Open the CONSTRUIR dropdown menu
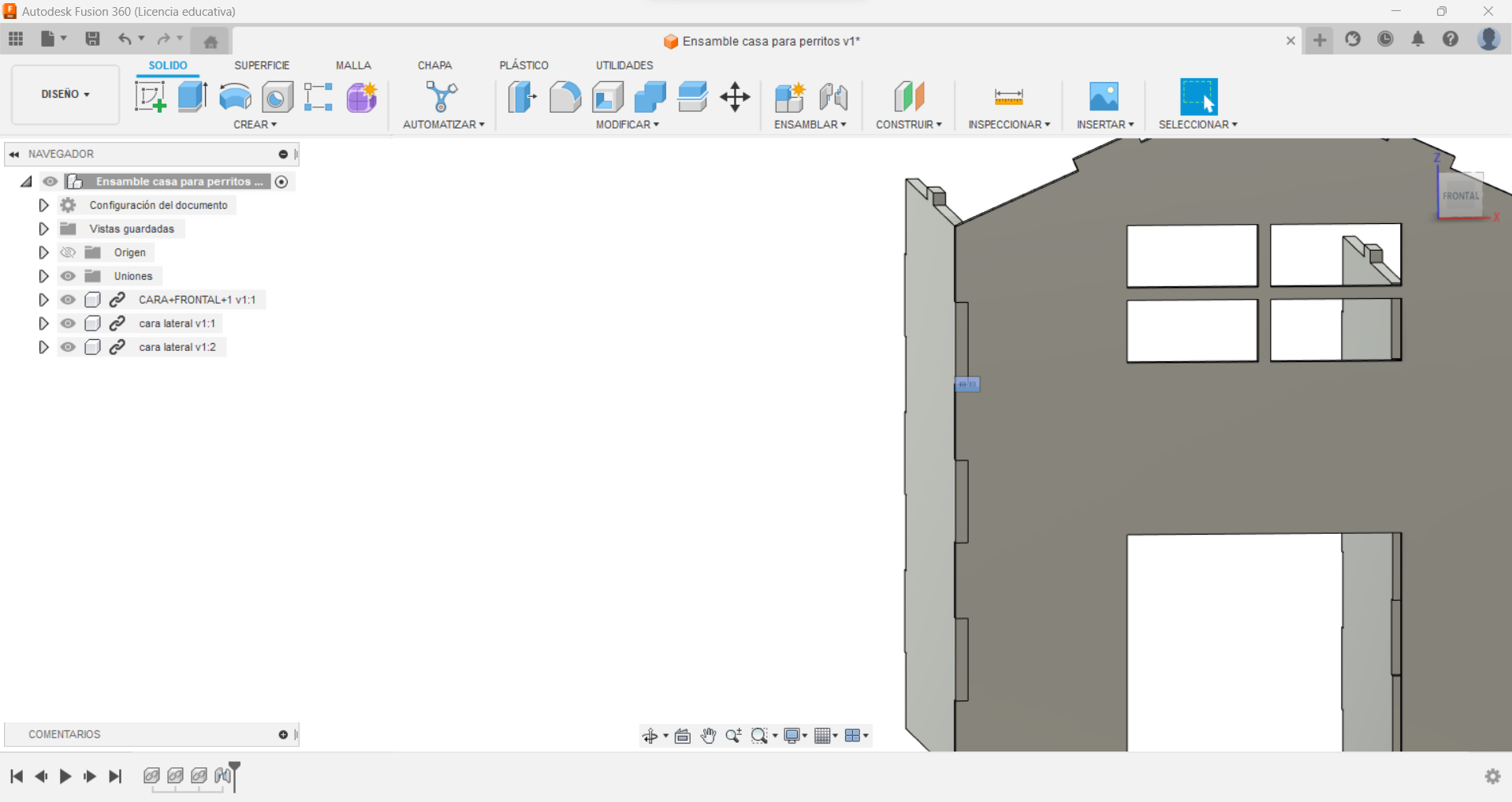 pyautogui.click(x=908, y=125)
